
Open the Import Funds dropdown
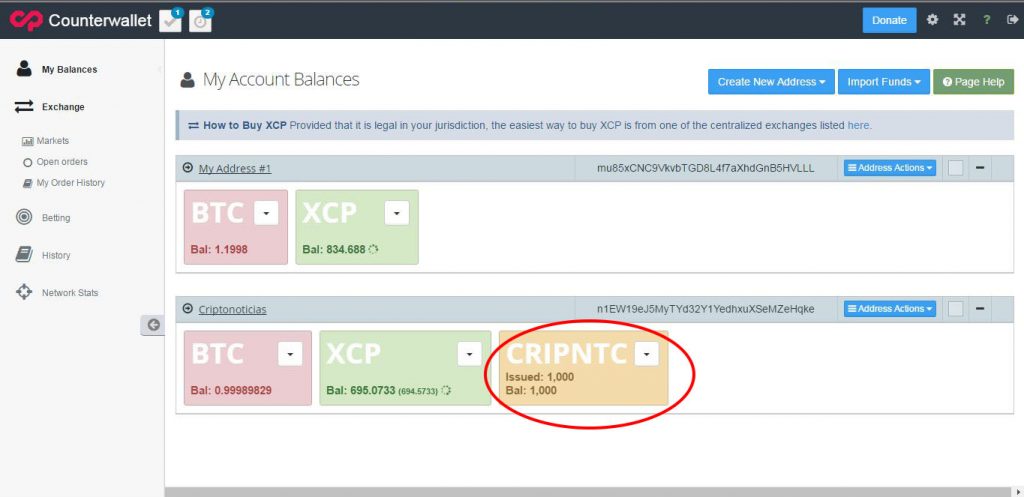tap(884, 82)
